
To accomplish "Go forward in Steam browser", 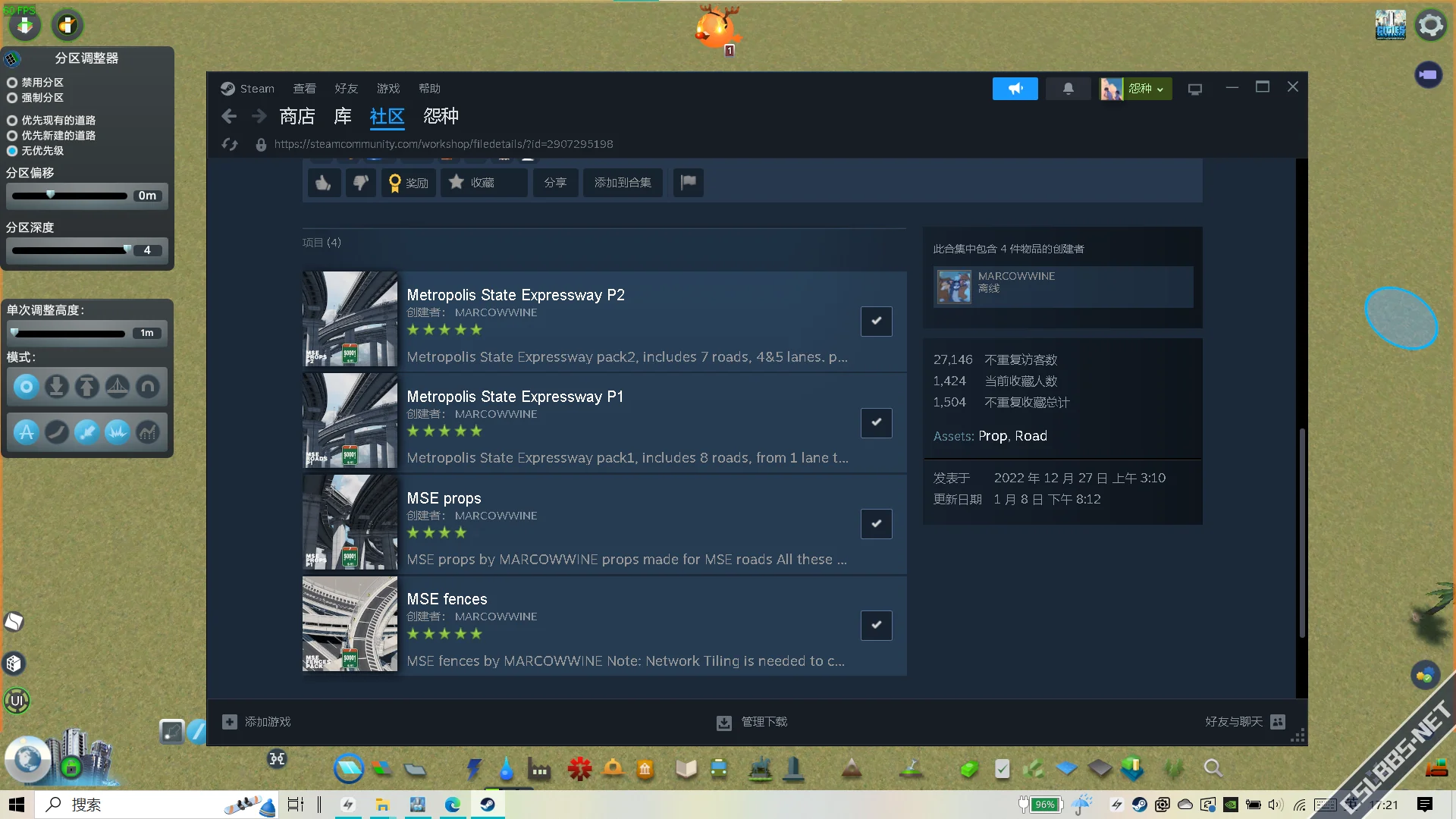I will (259, 116).
